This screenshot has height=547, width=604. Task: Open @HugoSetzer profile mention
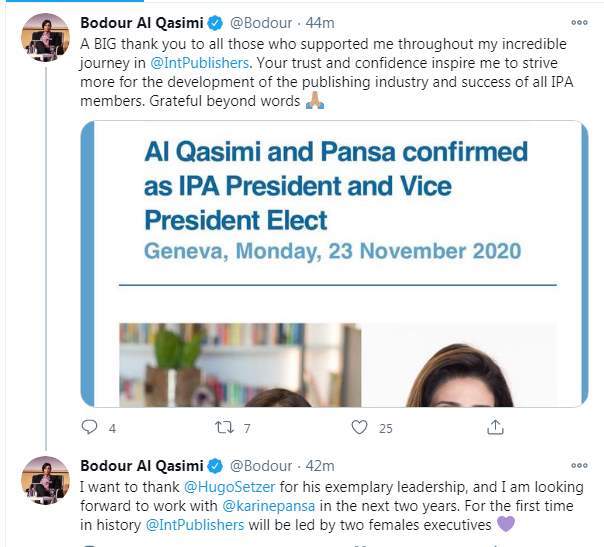pos(180,486)
